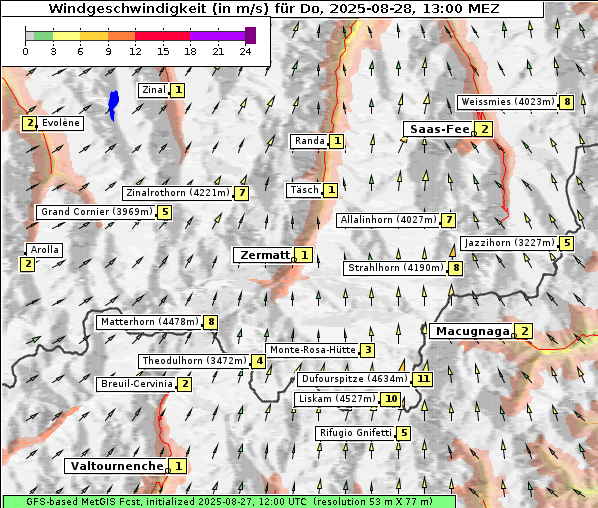Click the Evolène label
Screen dimensions: 598x508
pos(60,123)
